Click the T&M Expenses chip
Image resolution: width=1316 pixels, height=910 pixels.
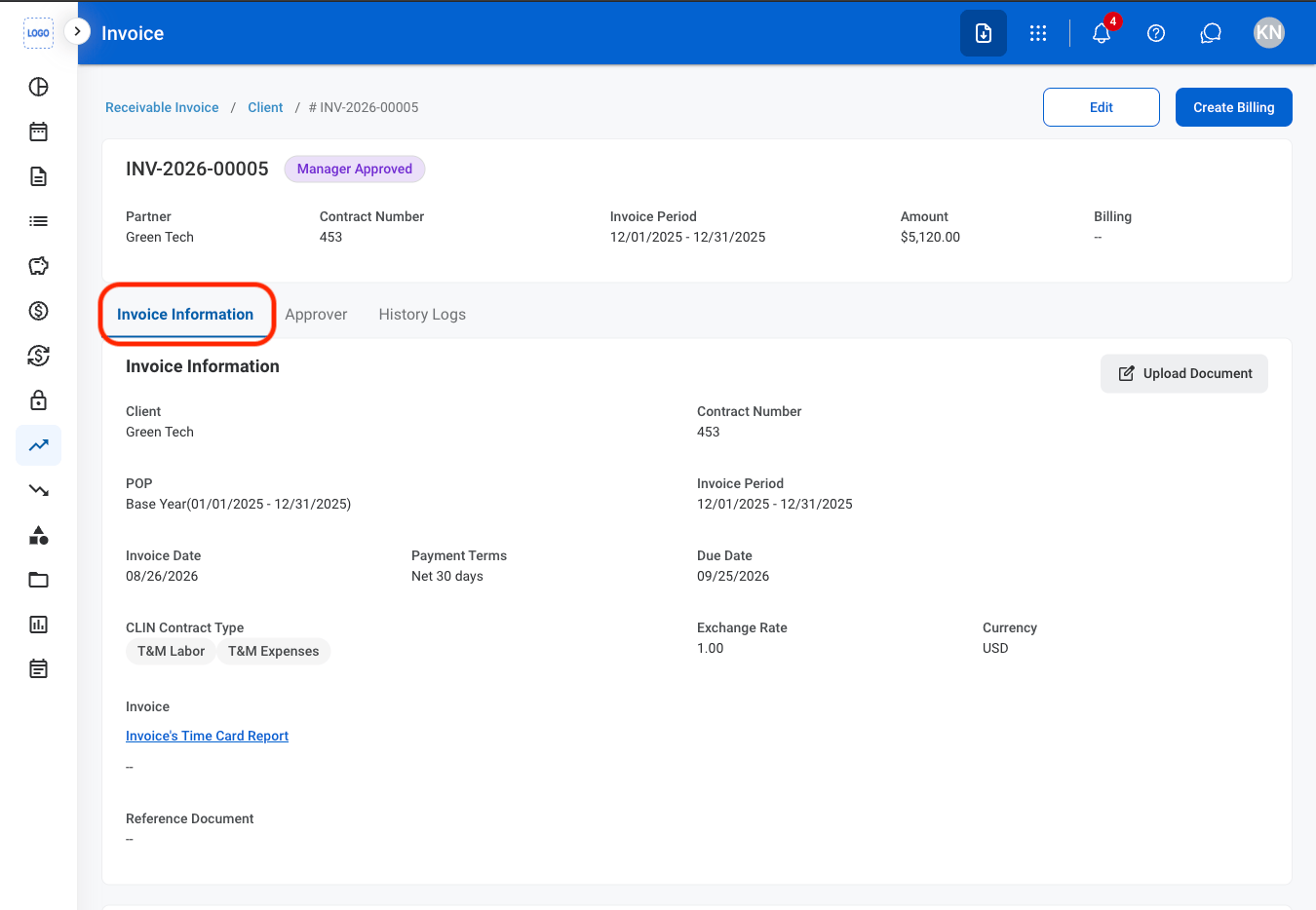pyautogui.click(x=274, y=651)
